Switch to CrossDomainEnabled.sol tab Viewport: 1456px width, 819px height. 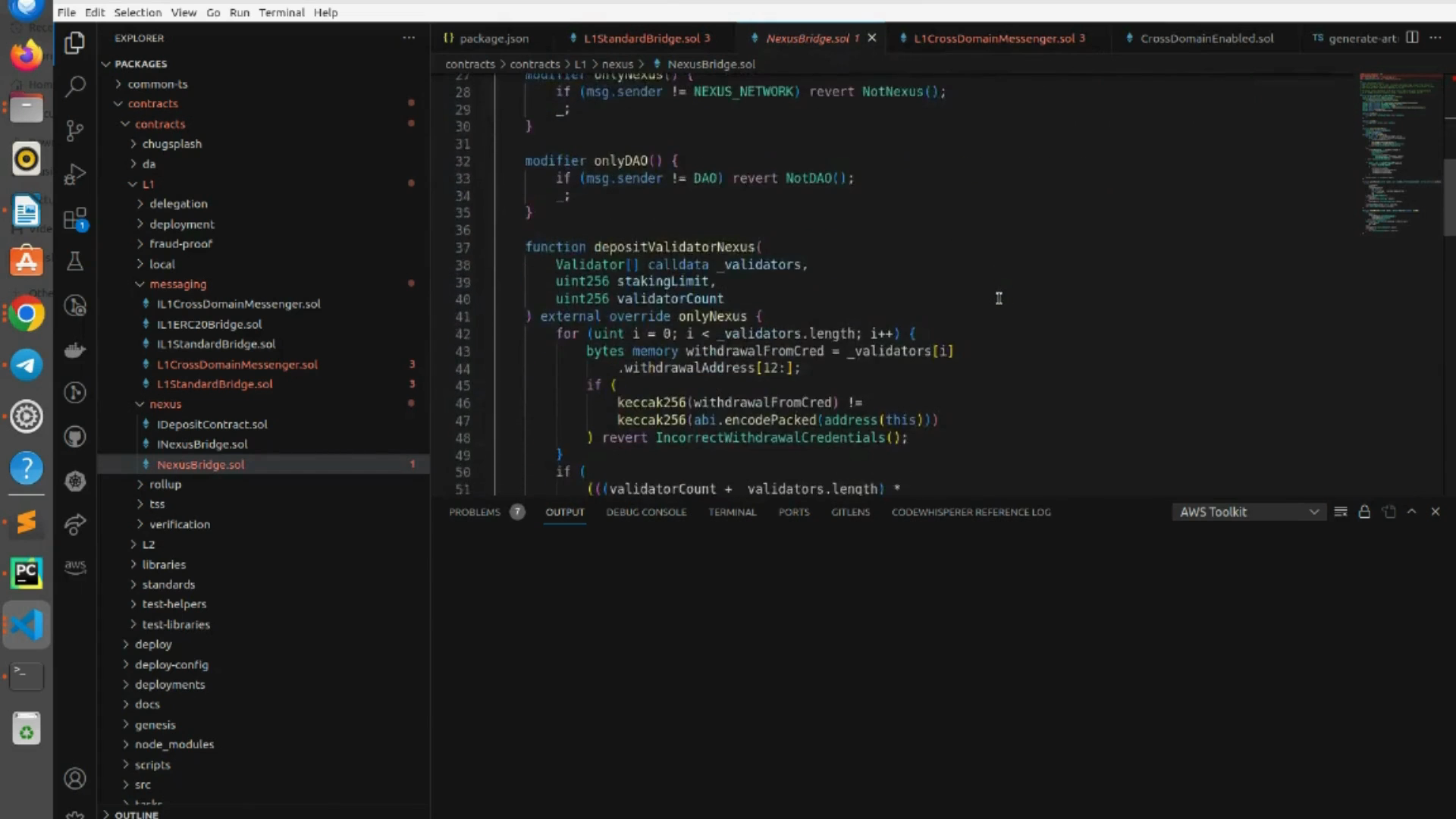pyautogui.click(x=1206, y=39)
